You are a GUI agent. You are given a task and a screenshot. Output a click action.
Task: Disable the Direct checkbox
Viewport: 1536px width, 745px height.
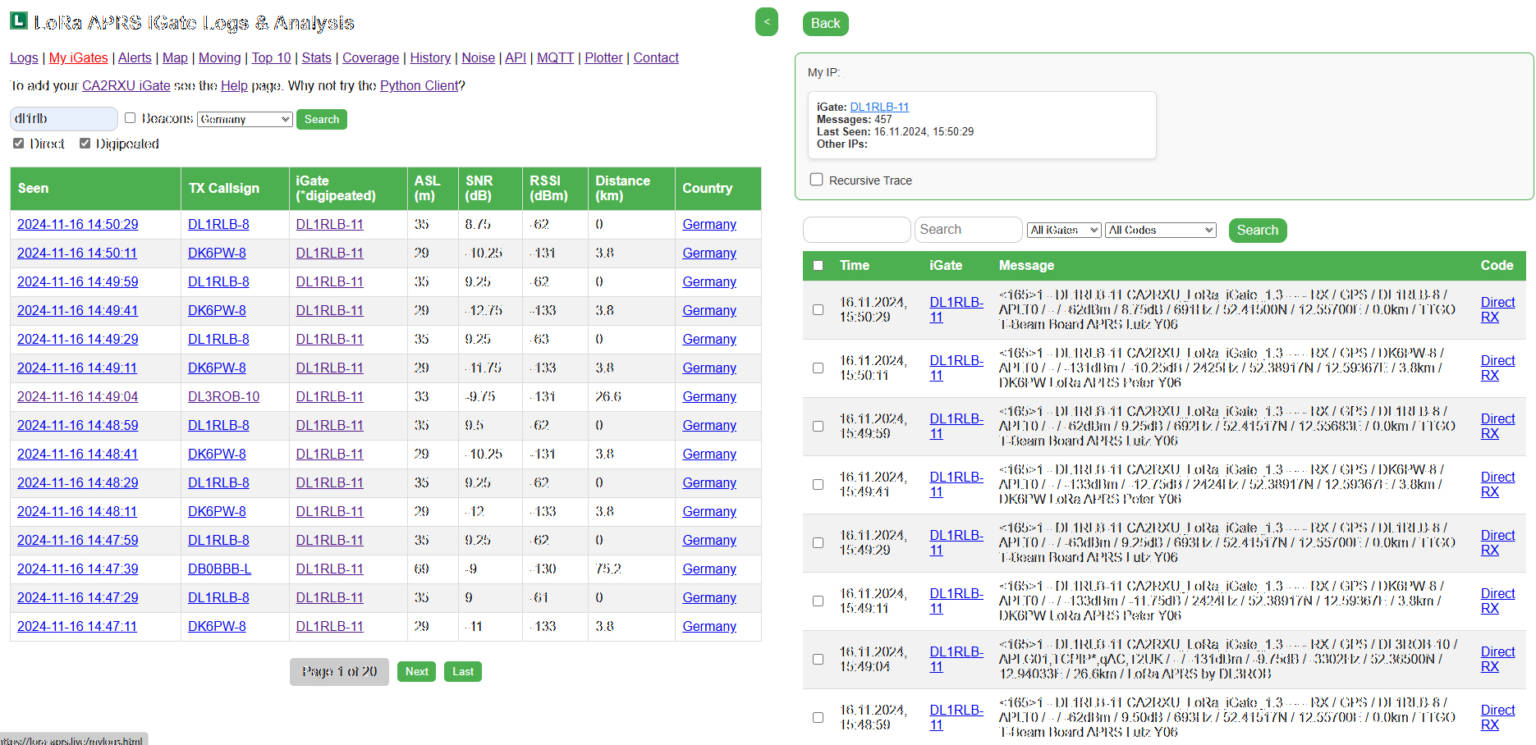point(18,143)
